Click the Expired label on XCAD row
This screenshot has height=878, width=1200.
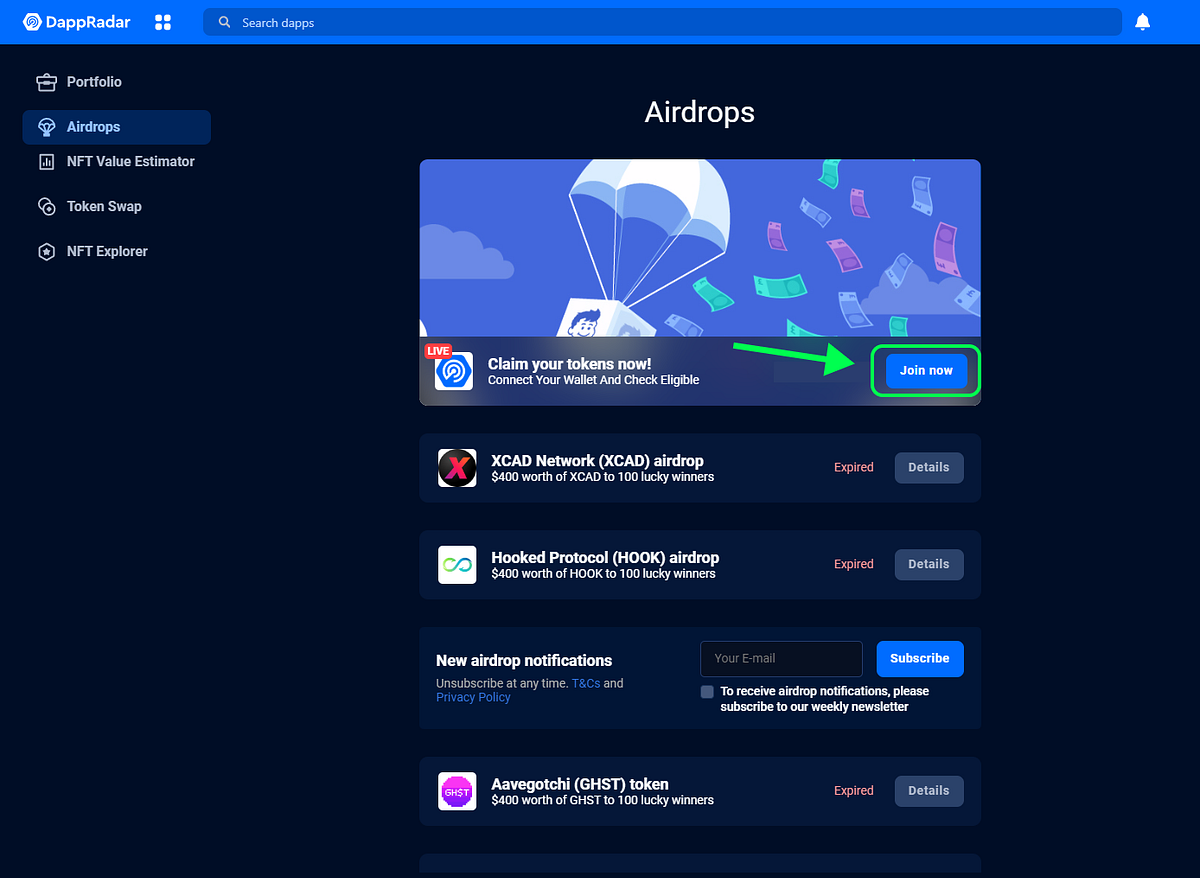[x=854, y=468]
